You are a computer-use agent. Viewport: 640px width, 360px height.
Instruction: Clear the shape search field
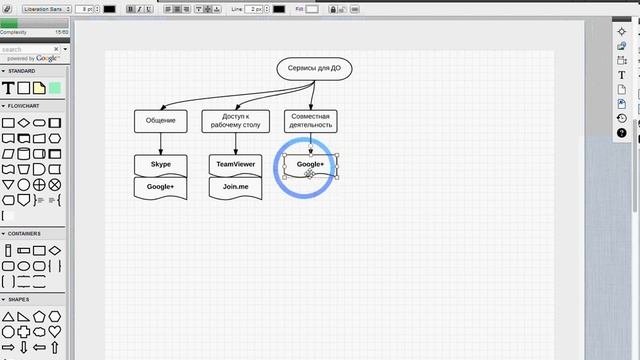coord(56,49)
